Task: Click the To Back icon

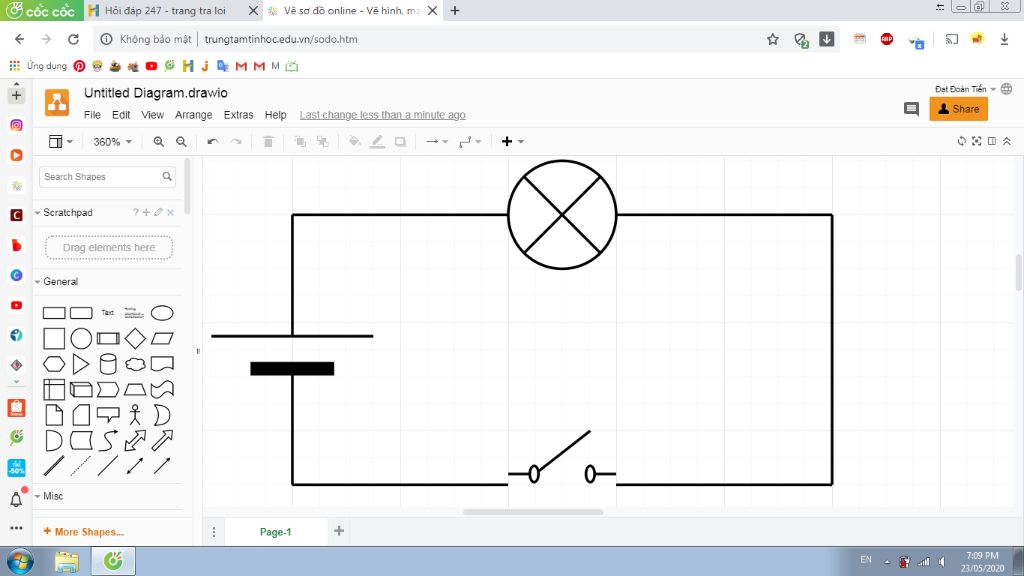Action: pyautogui.click(x=323, y=142)
